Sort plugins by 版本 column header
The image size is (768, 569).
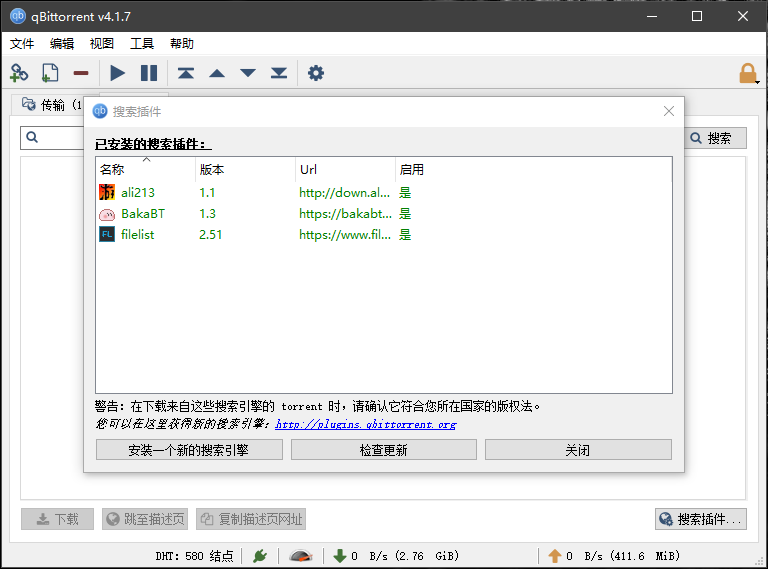245,169
